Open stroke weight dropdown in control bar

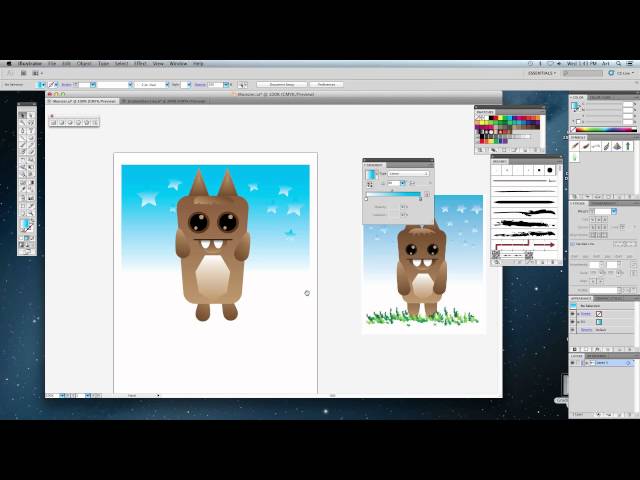coord(93,84)
